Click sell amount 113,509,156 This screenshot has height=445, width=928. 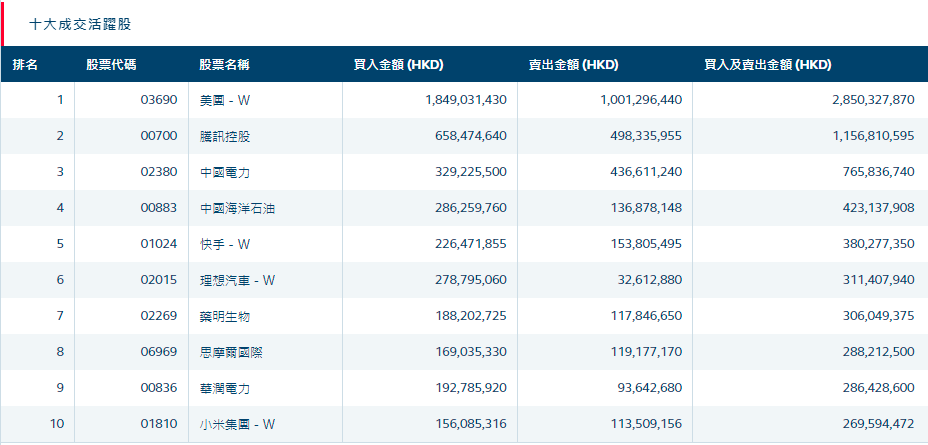(x=646, y=424)
